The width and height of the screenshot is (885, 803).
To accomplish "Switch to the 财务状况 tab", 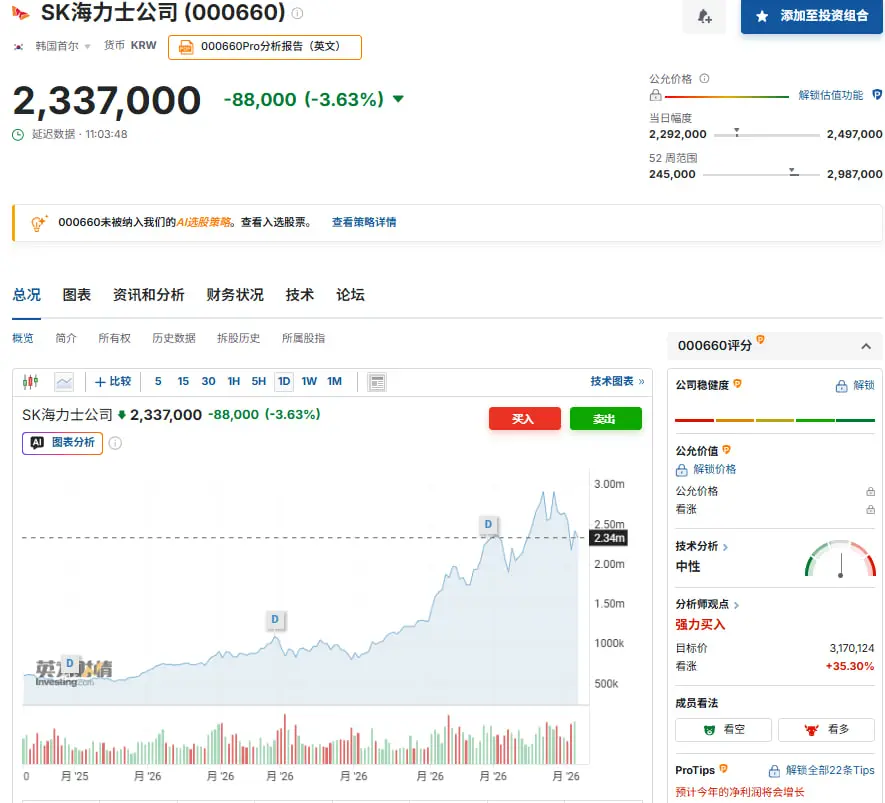I will tap(235, 295).
